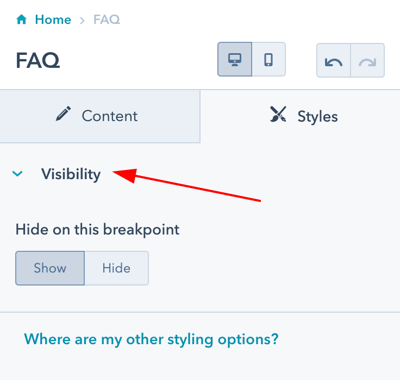The image size is (400, 380).
Task: Open 'Where are my other styling options?' link
Action: click(151, 339)
